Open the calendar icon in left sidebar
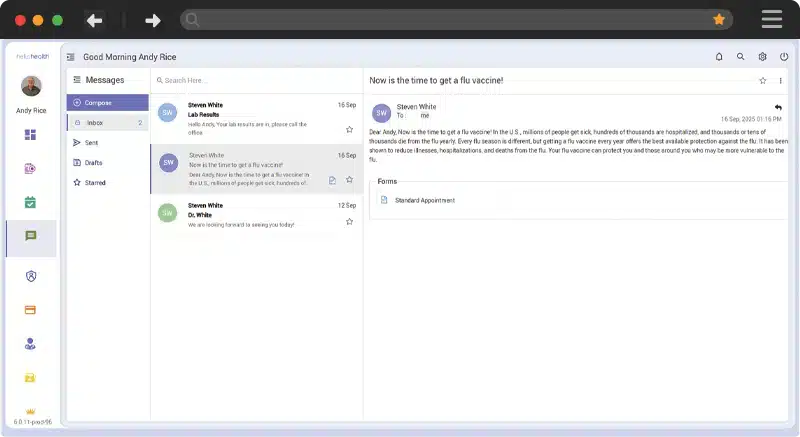 (x=30, y=202)
